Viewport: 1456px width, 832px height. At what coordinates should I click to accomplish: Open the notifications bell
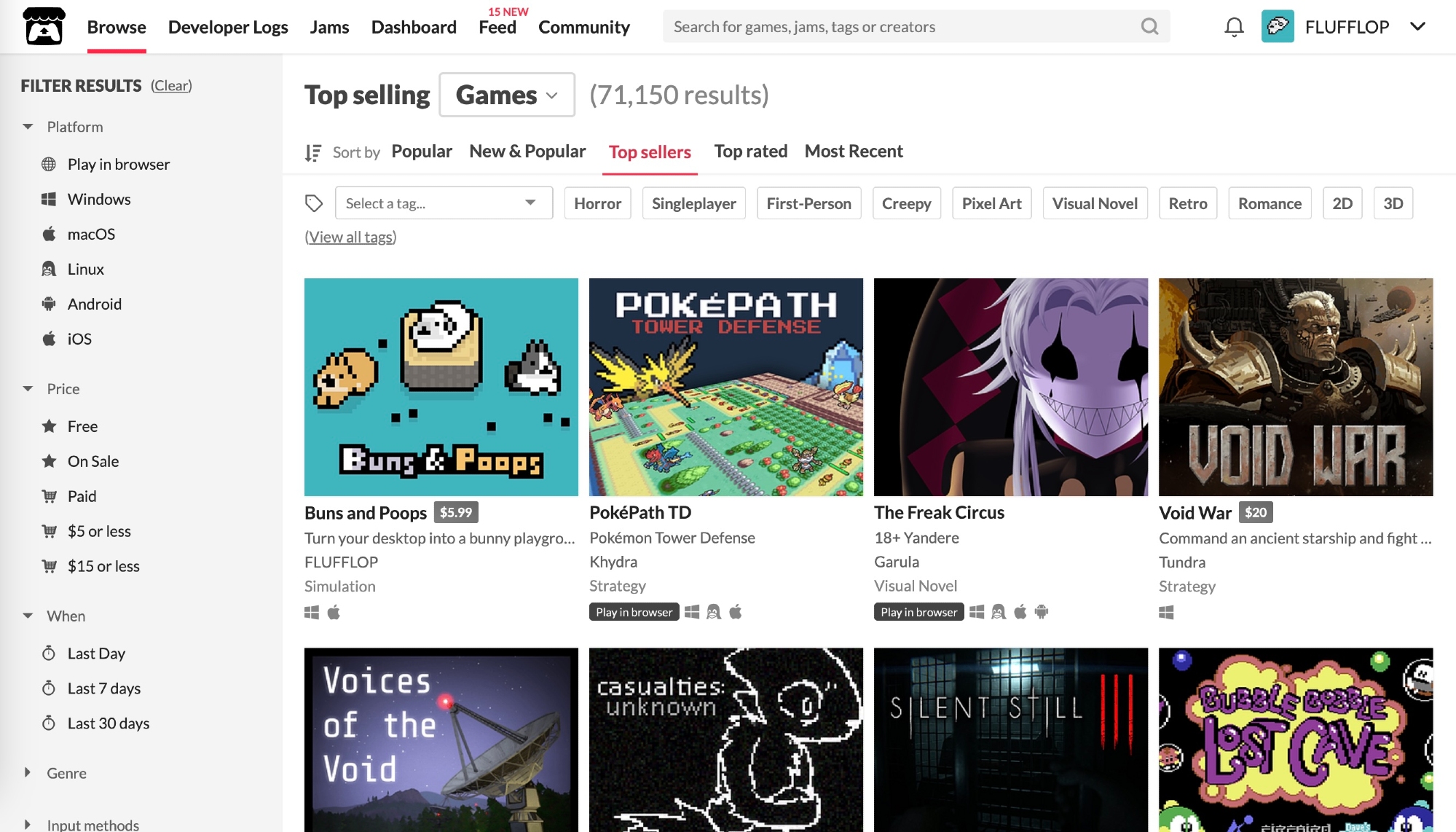pyautogui.click(x=1234, y=27)
